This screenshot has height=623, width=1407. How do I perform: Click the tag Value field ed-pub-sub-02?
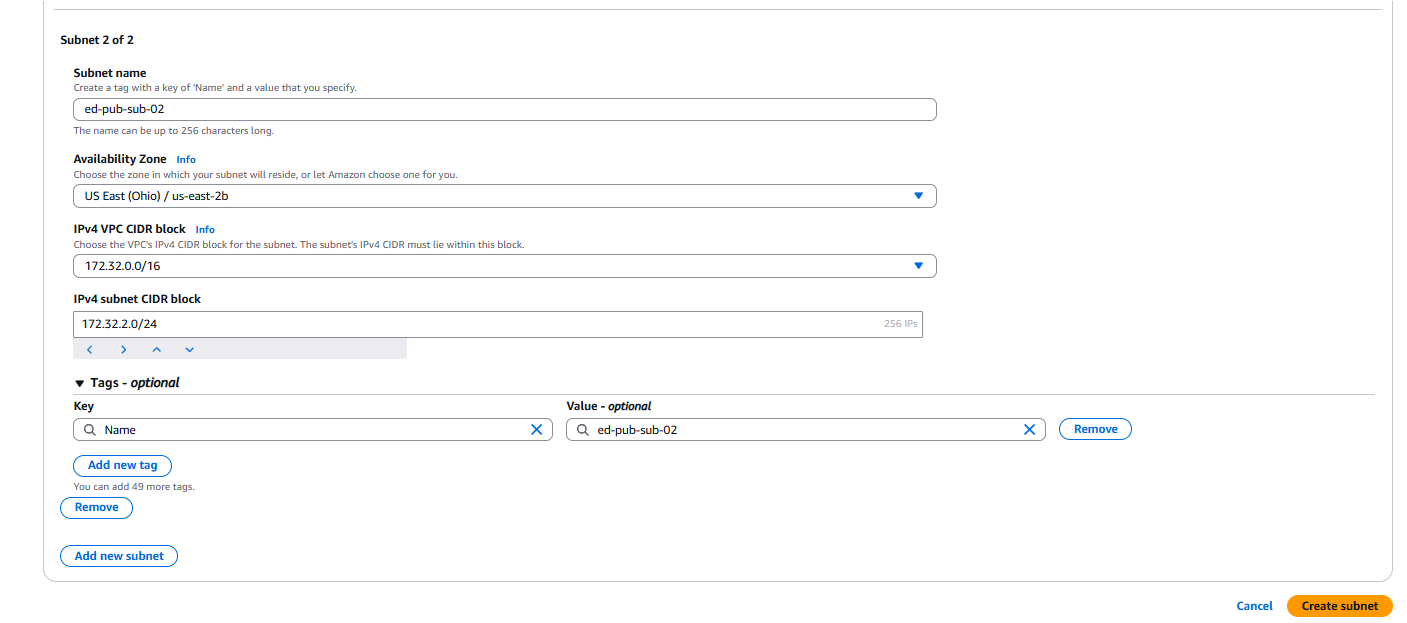point(806,429)
